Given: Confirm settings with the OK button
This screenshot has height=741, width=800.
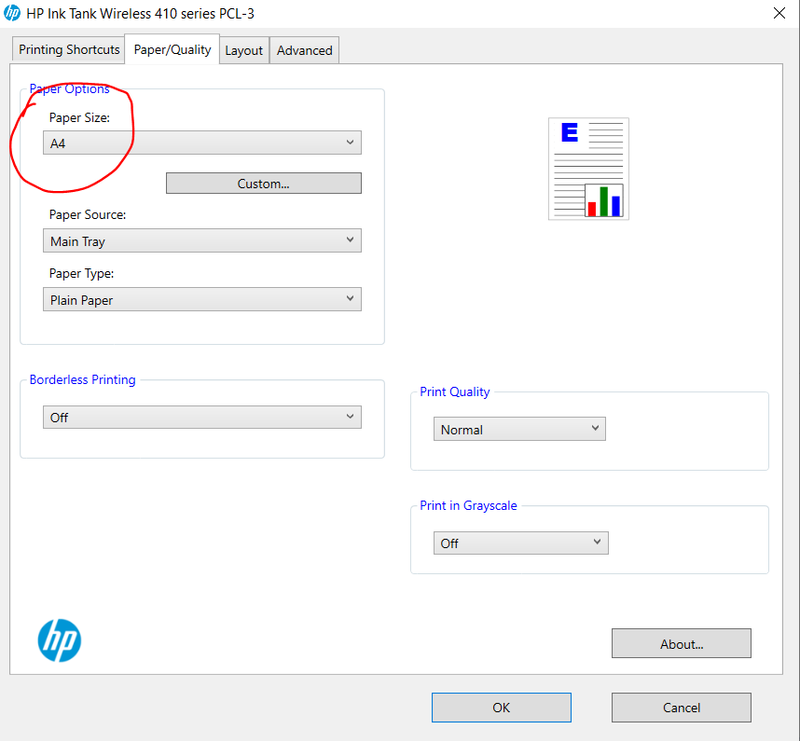Looking at the screenshot, I should 501,707.
